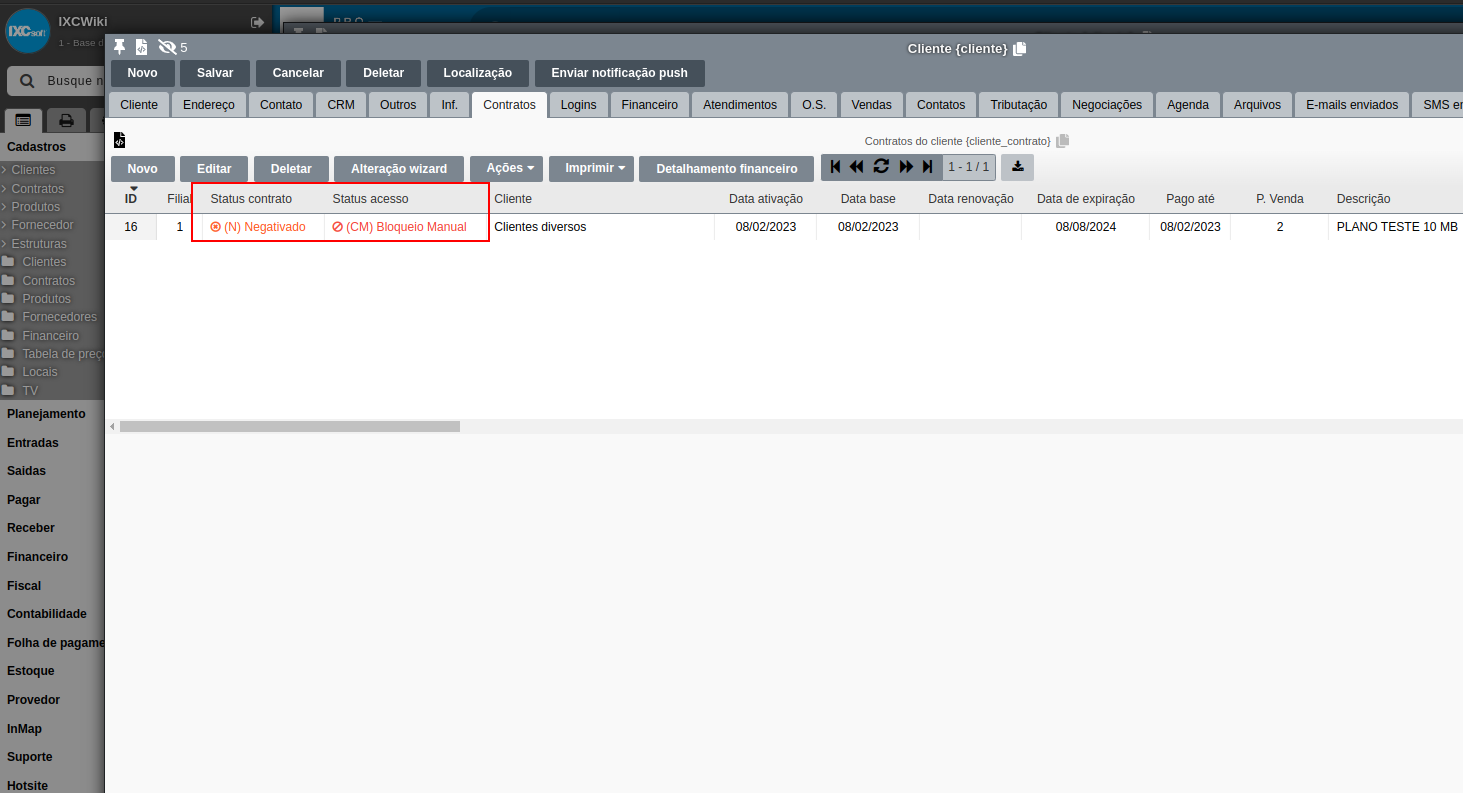Click the IXCsoft logo
Image resolution: width=1463 pixels, height=793 pixels.
point(28,30)
